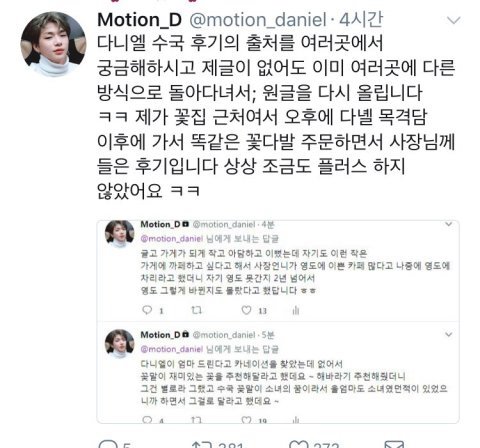Click the 4시간 timestamp on main tweet
The image size is (480, 448).
click(x=361, y=20)
